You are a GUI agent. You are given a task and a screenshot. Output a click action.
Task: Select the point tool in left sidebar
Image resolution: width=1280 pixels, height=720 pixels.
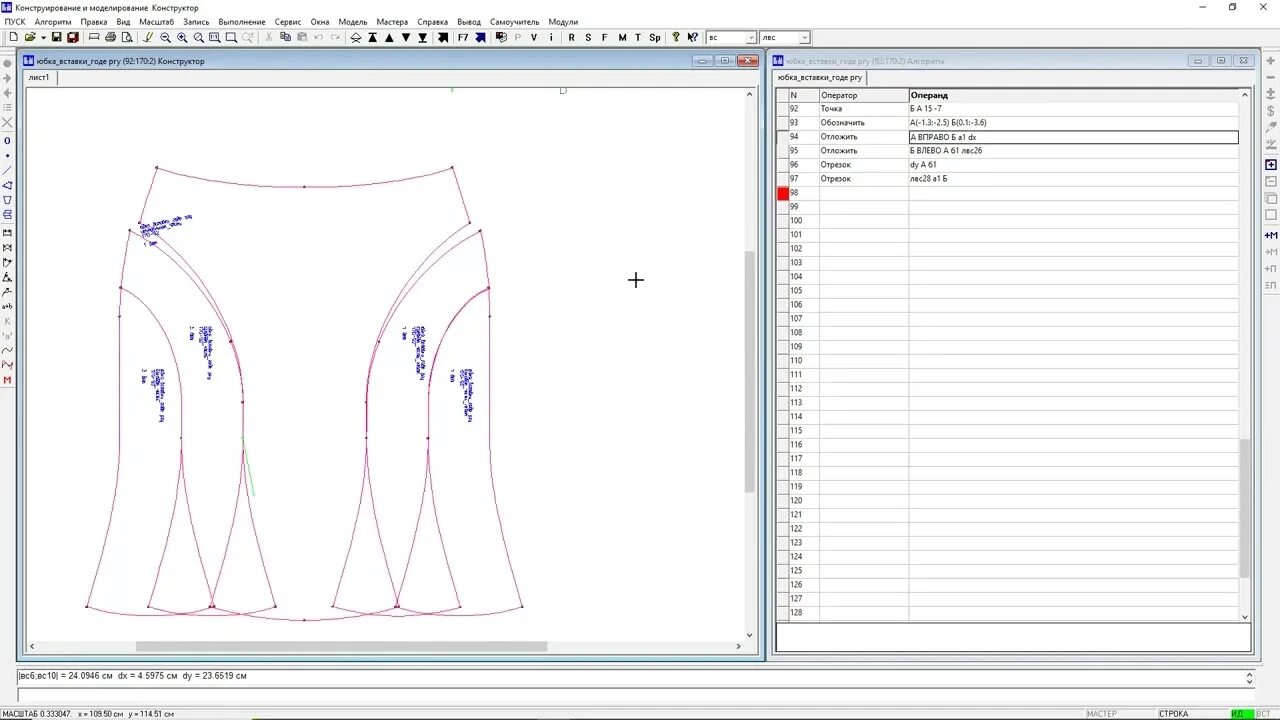coord(7,156)
